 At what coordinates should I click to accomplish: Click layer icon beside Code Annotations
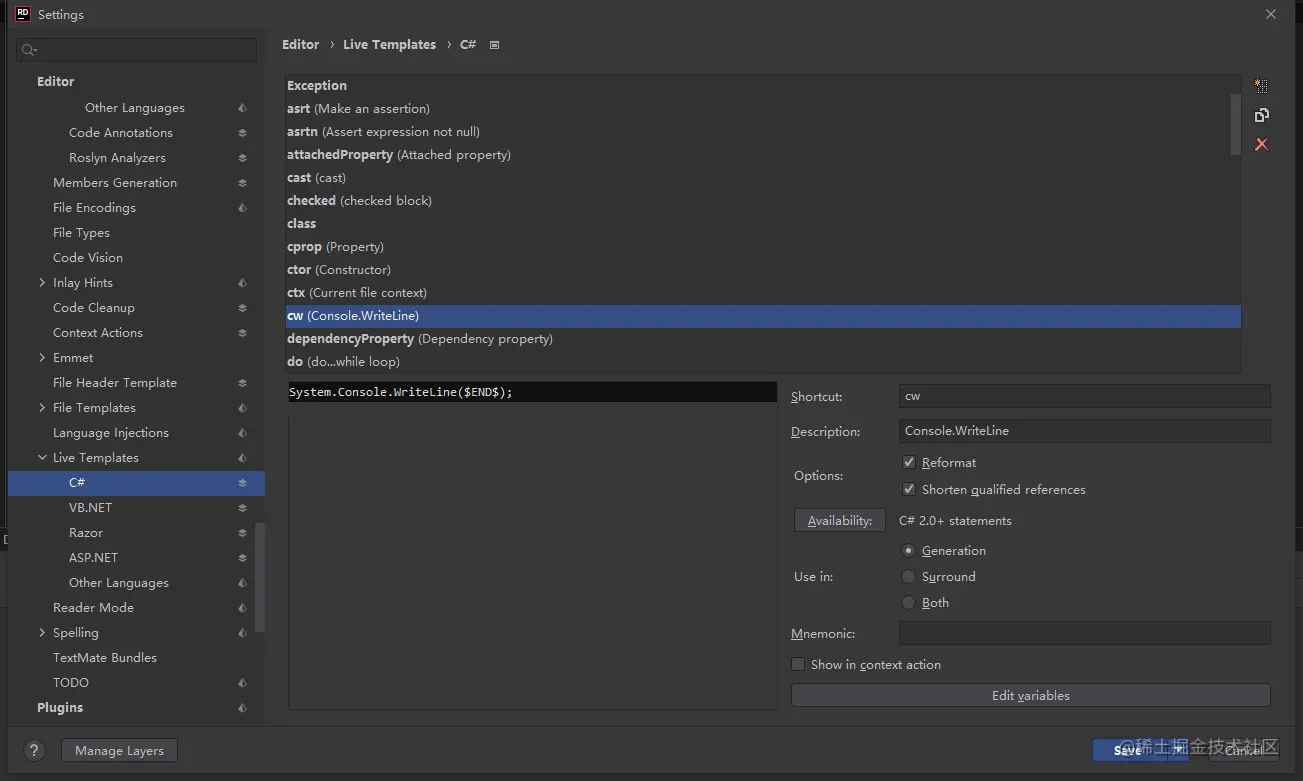242,133
